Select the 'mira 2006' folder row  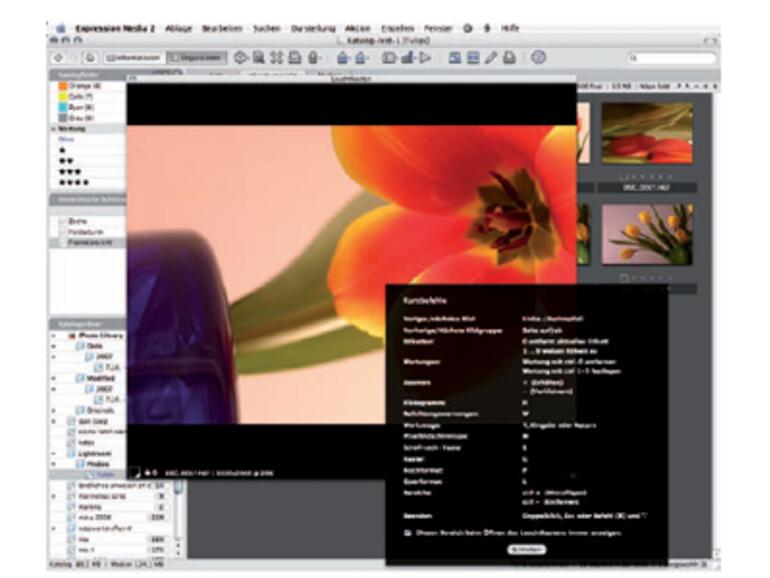click(110, 518)
